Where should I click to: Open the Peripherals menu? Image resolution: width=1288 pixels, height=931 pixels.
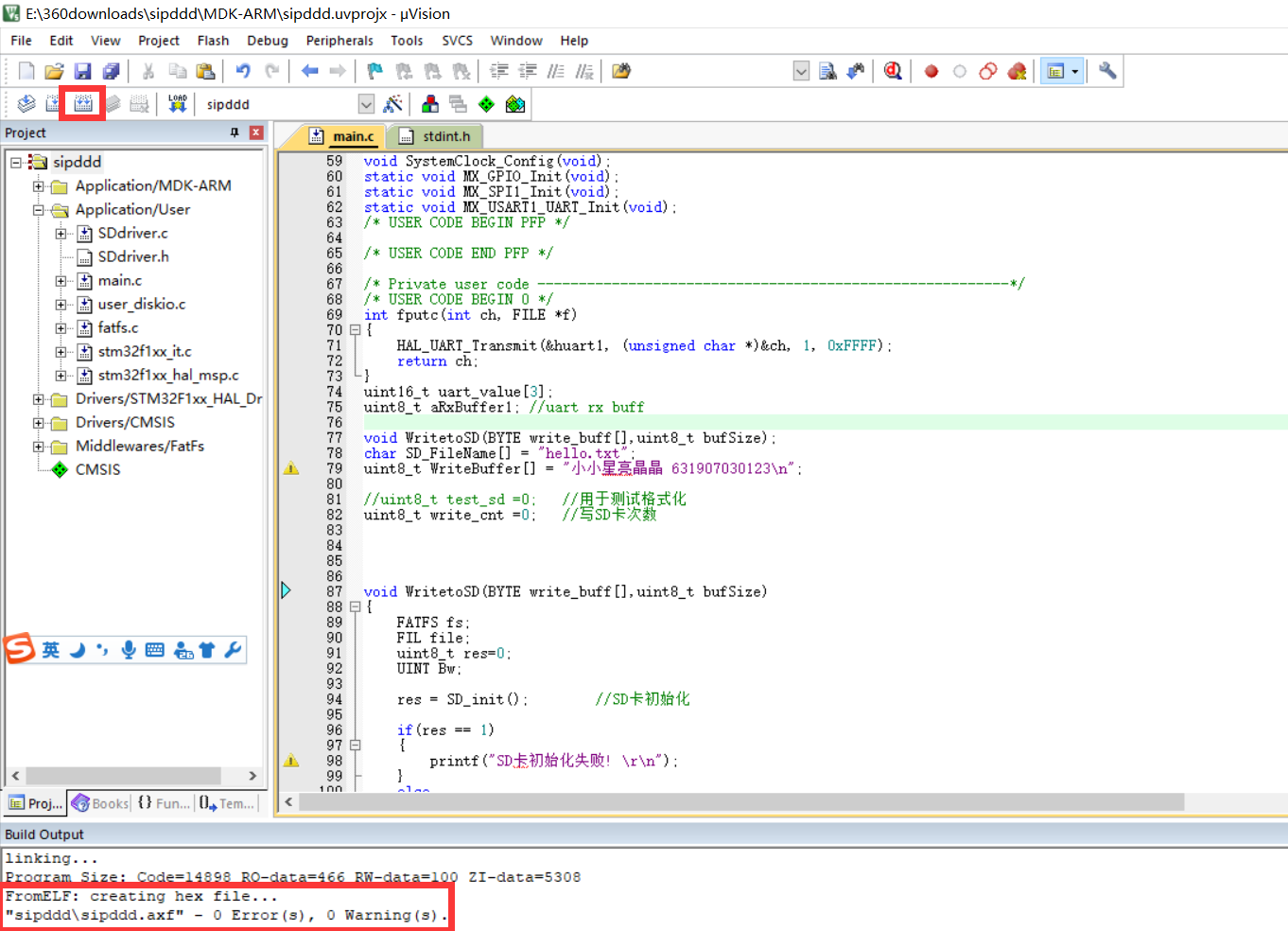[x=339, y=41]
